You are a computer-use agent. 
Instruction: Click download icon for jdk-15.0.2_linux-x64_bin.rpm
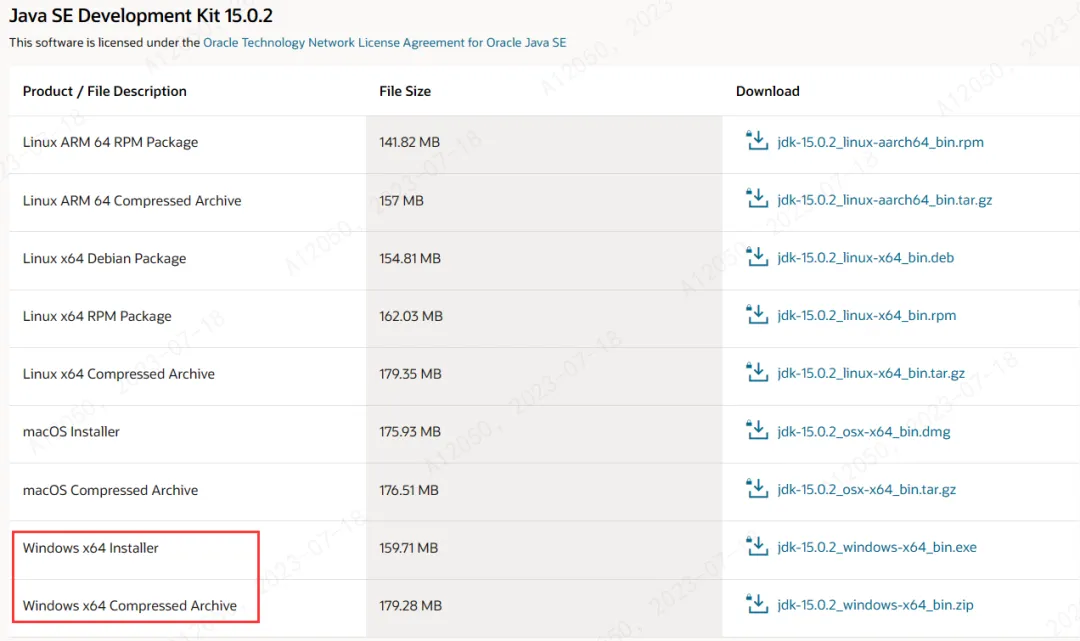(757, 314)
